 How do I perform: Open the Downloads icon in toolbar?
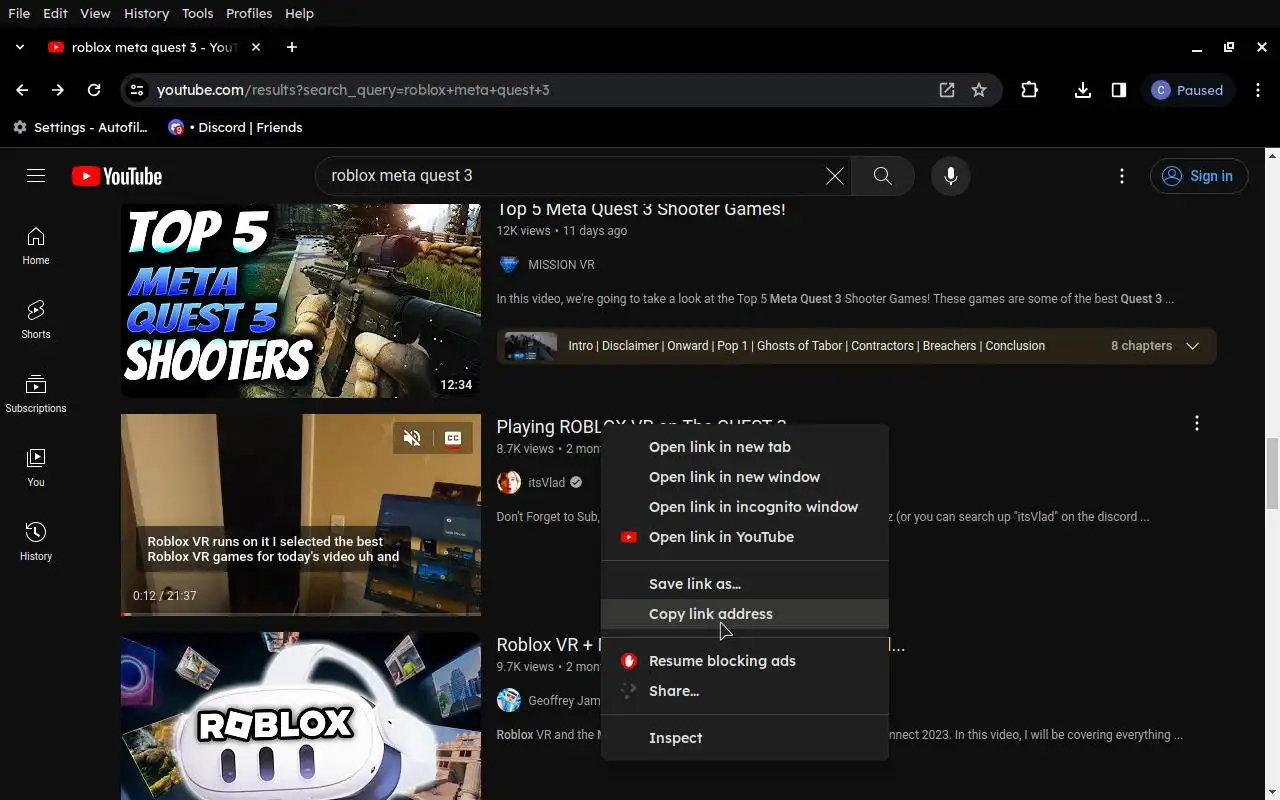(x=1083, y=90)
